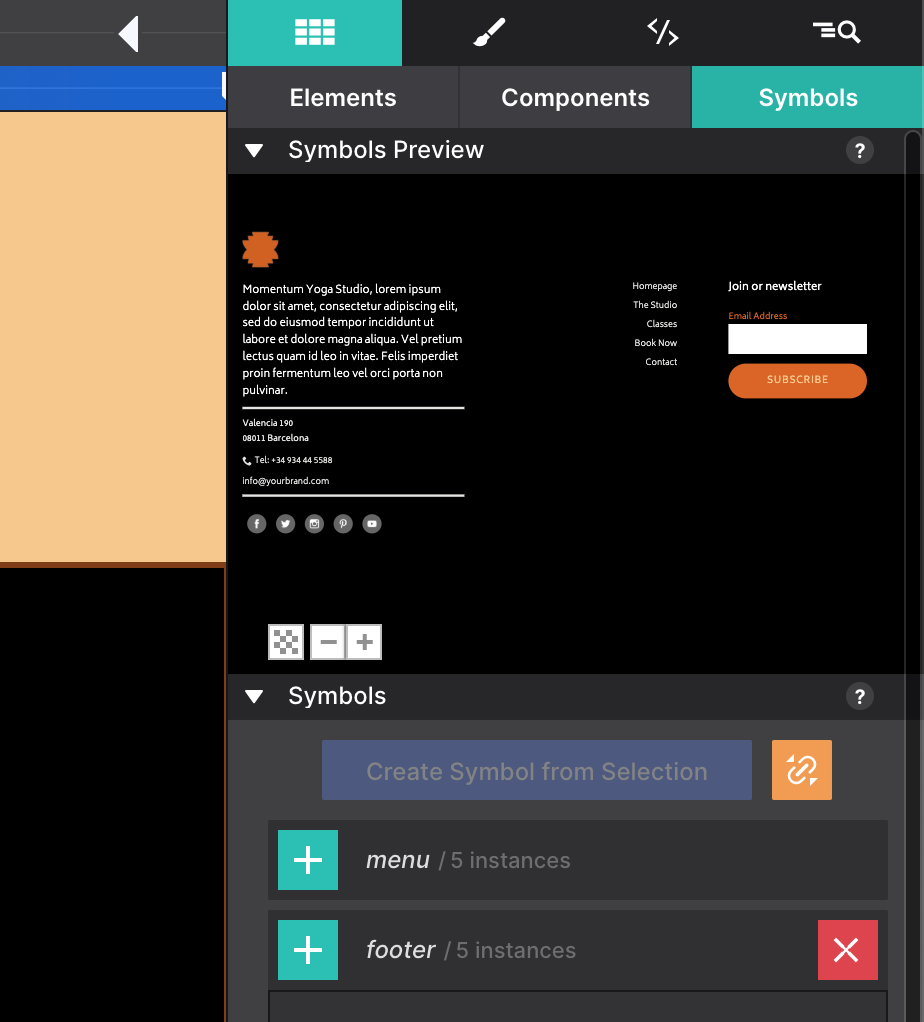The height and width of the screenshot is (1022, 924).
Task: Open help for the Symbols section
Action: point(859,697)
